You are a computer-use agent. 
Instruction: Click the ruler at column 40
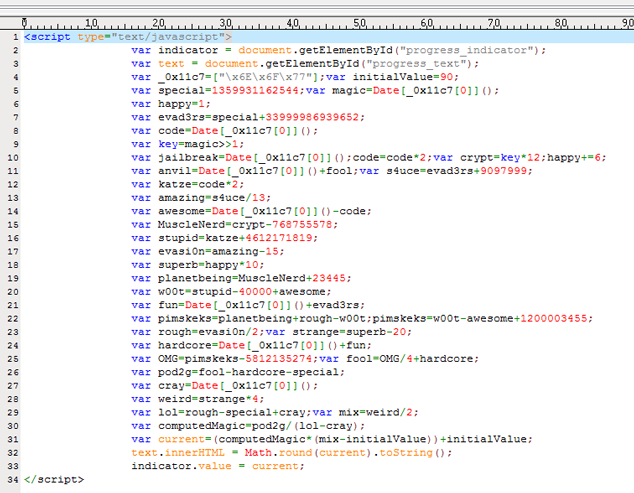(x=292, y=23)
